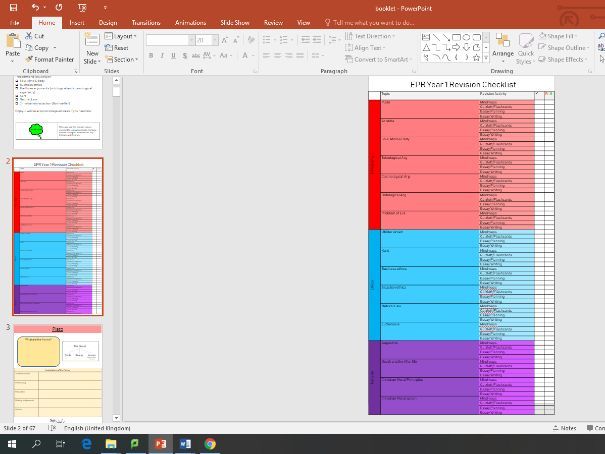Increase font size icon

point(225,40)
